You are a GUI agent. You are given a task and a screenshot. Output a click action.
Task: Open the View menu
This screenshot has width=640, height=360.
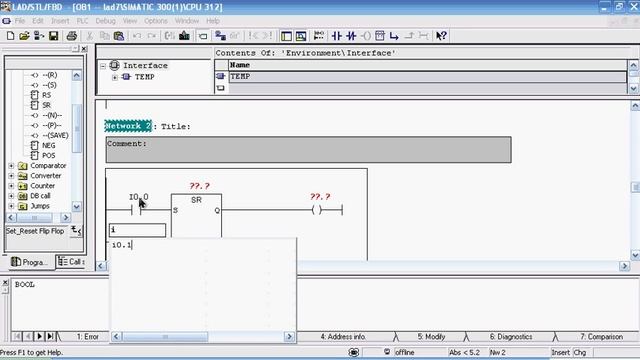pyautogui.click(x=130, y=21)
